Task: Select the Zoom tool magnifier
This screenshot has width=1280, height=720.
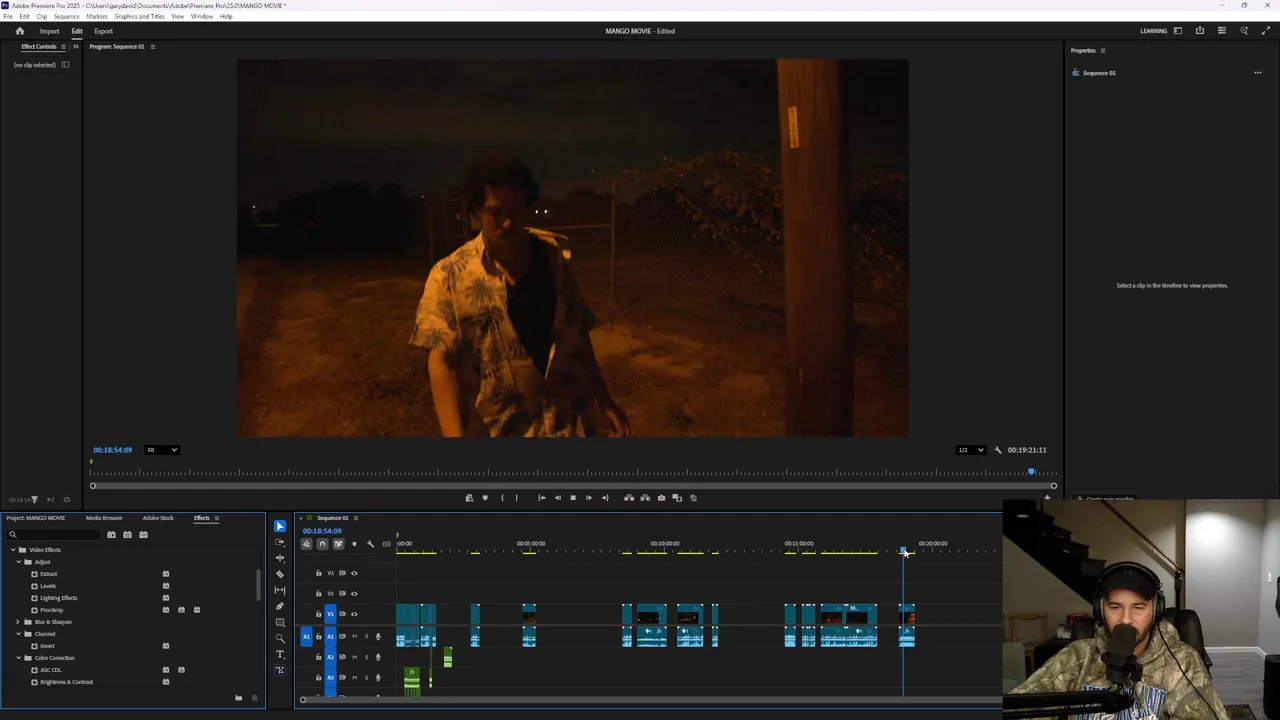Action: (280, 638)
